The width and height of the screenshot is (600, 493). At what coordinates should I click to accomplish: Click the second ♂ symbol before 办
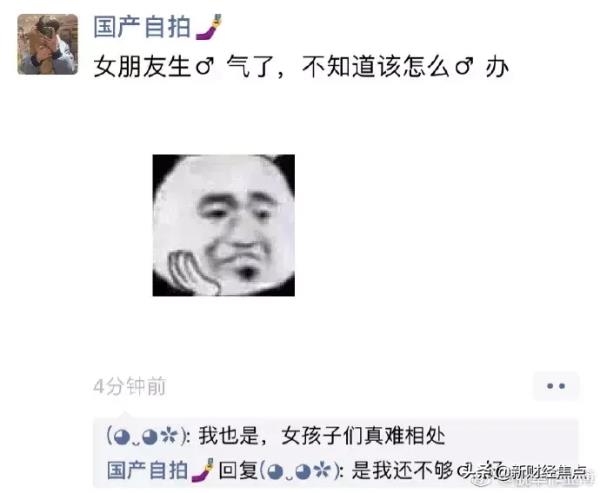pos(465,67)
